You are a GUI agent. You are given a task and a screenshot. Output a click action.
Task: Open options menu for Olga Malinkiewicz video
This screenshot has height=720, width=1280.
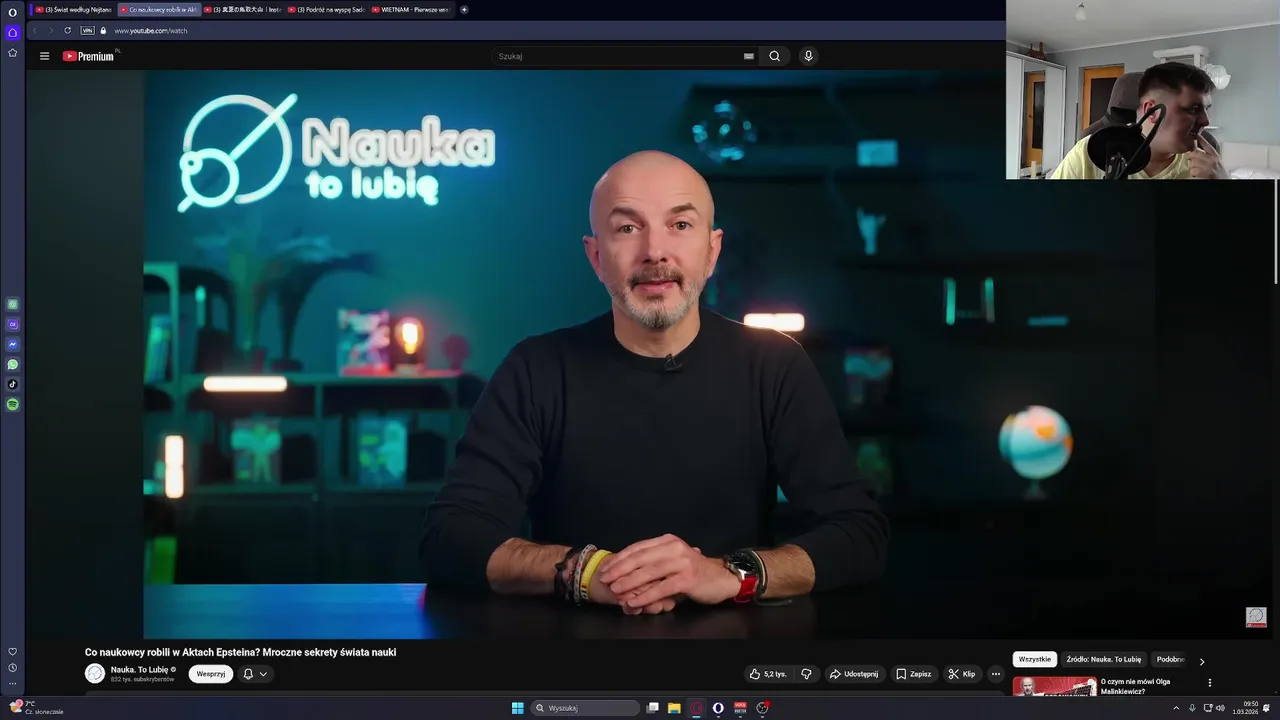tap(1209, 683)
